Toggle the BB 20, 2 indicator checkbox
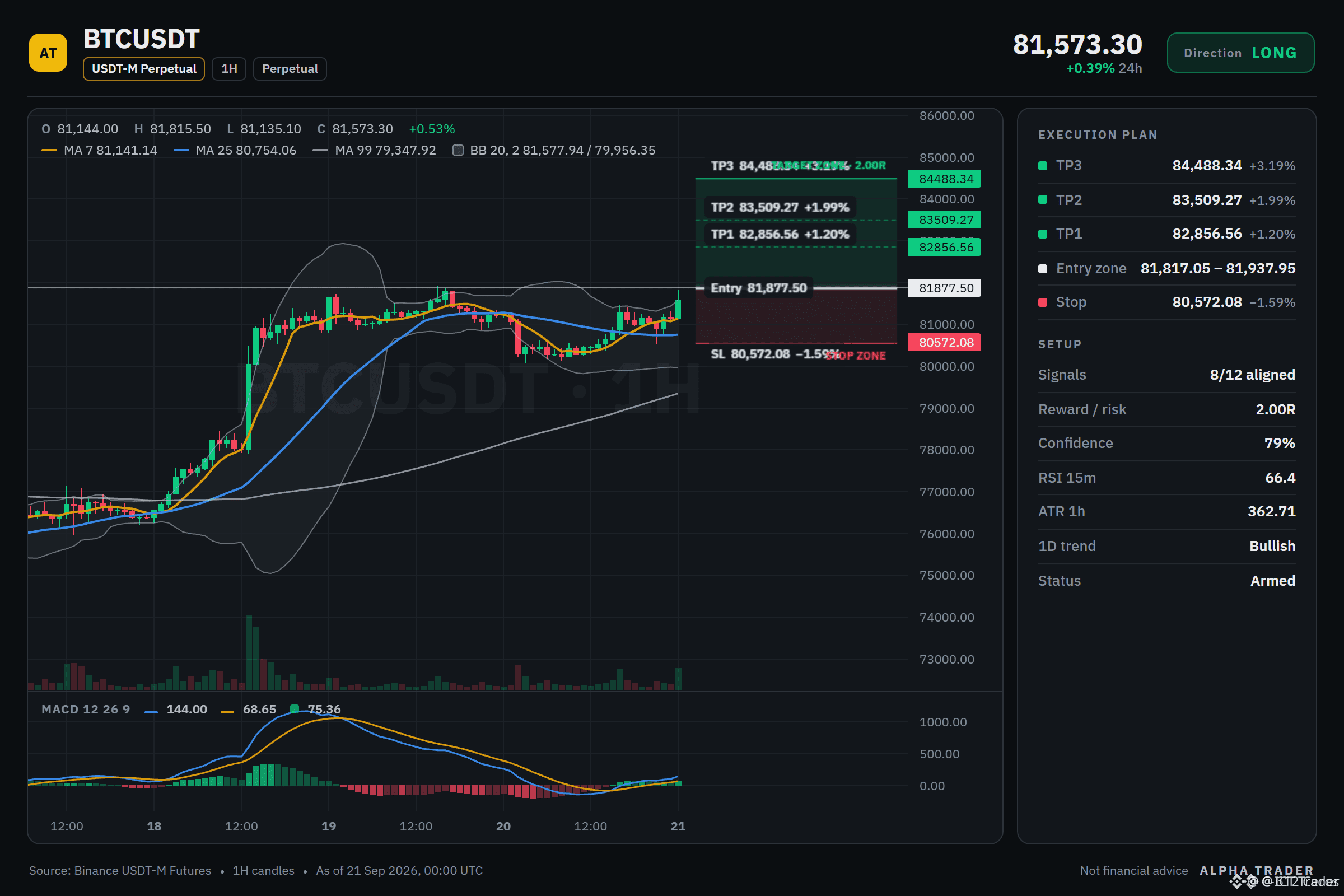Viewport: 1344px width, 896px height. 458,150
